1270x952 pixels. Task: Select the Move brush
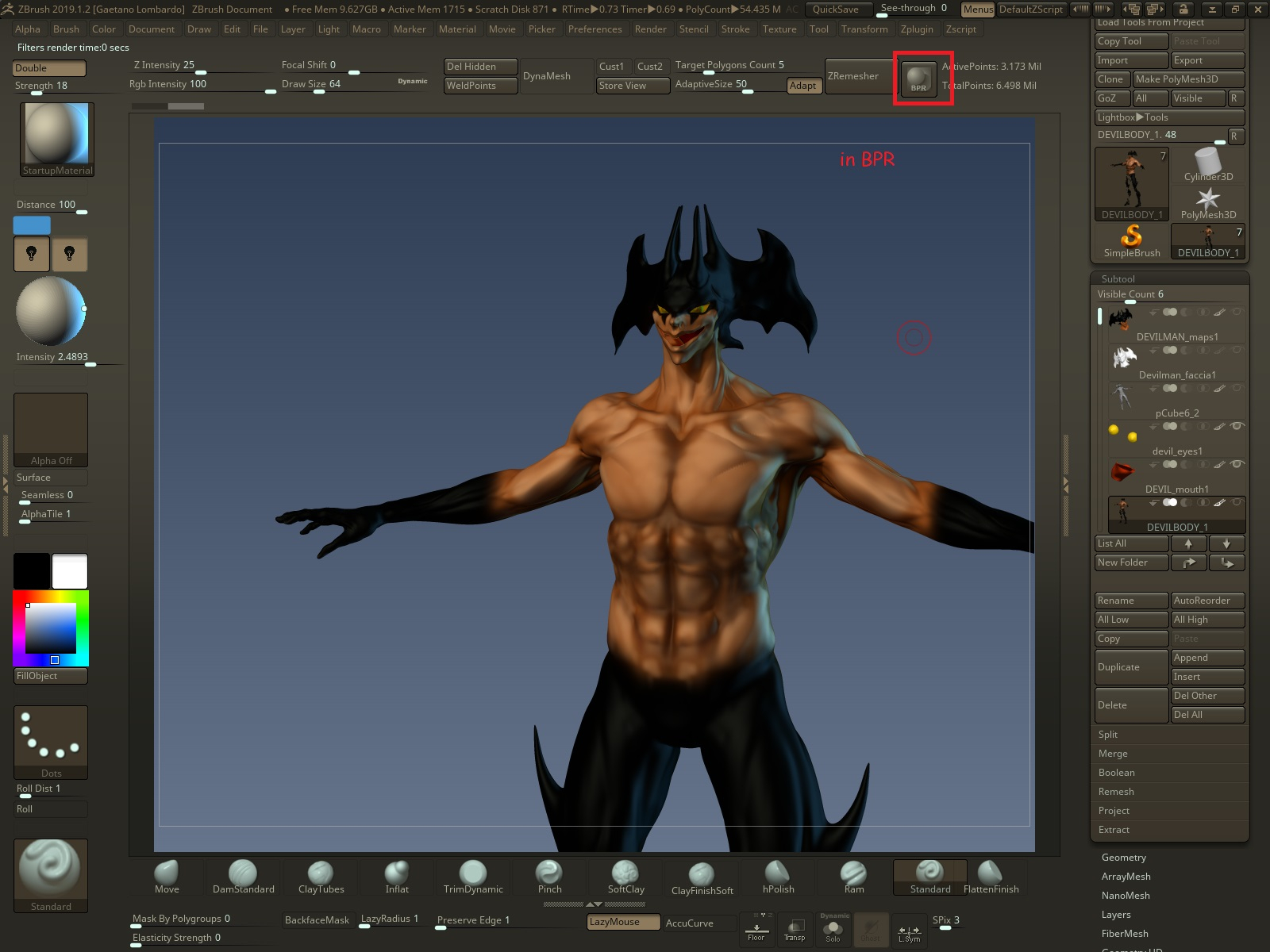pyautogui.click(x=167, y=877)
